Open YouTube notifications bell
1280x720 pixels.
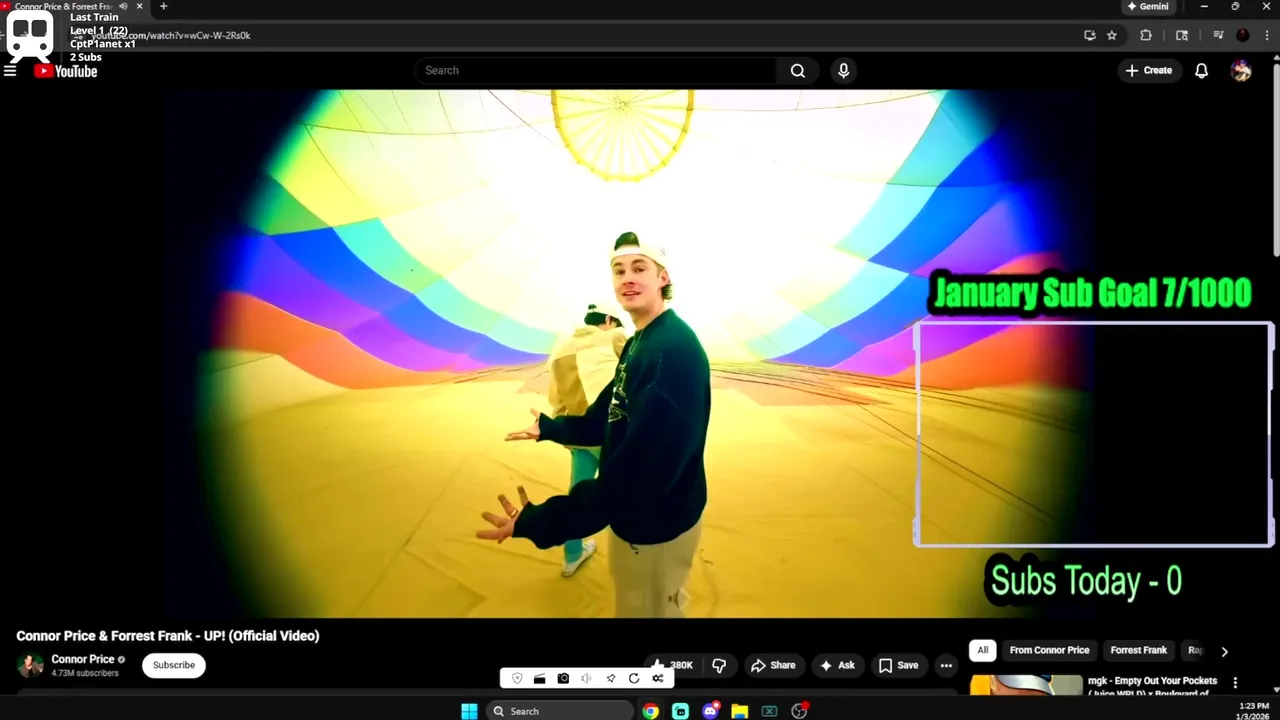[1201, 71]
